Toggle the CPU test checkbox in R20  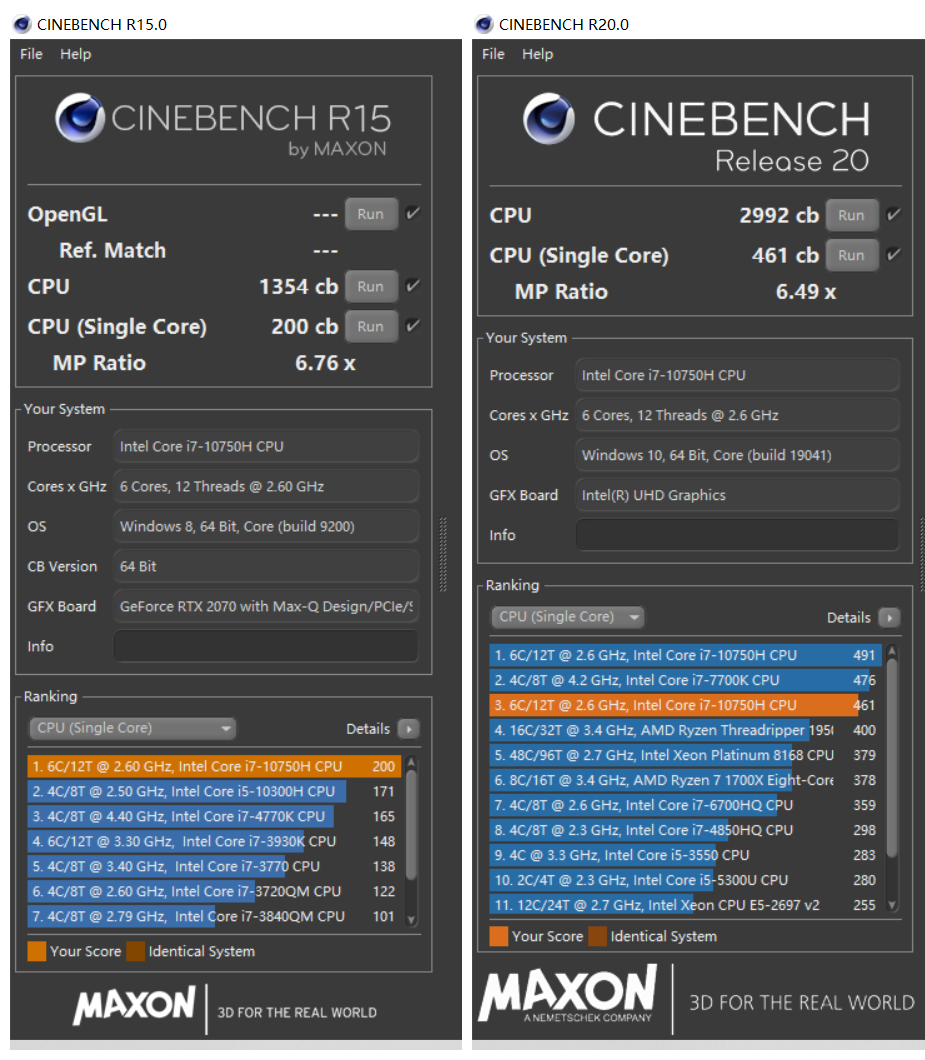point(893,215)
